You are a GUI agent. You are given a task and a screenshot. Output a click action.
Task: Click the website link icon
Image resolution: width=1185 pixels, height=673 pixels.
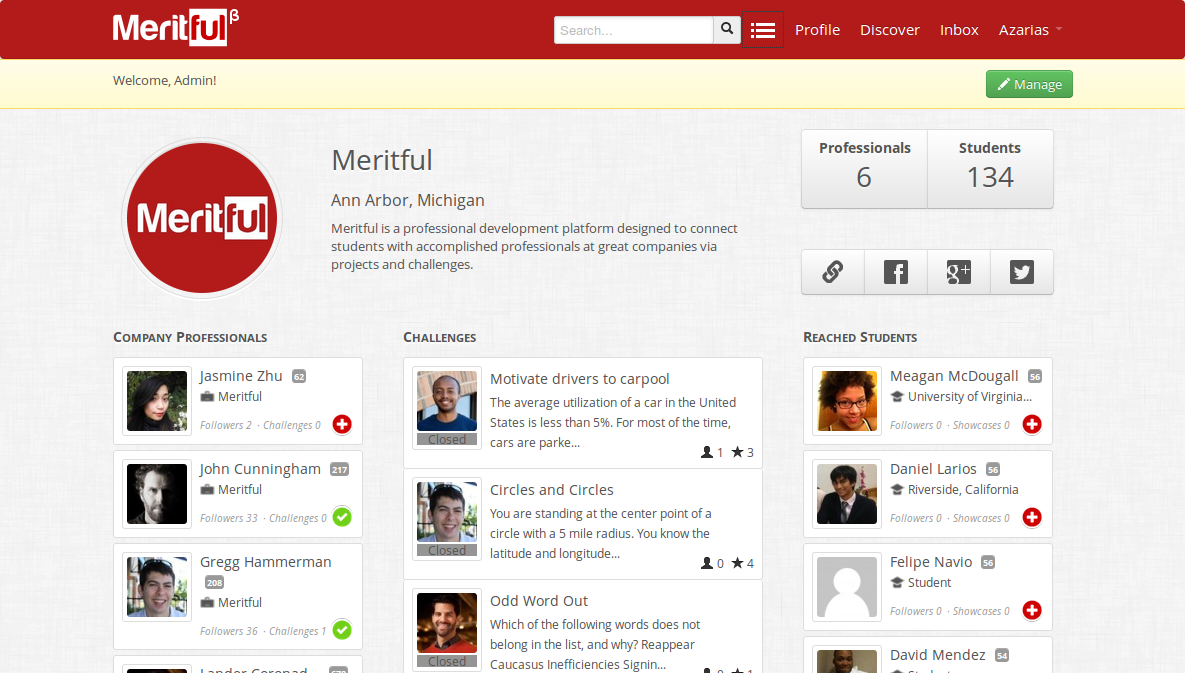833,272
